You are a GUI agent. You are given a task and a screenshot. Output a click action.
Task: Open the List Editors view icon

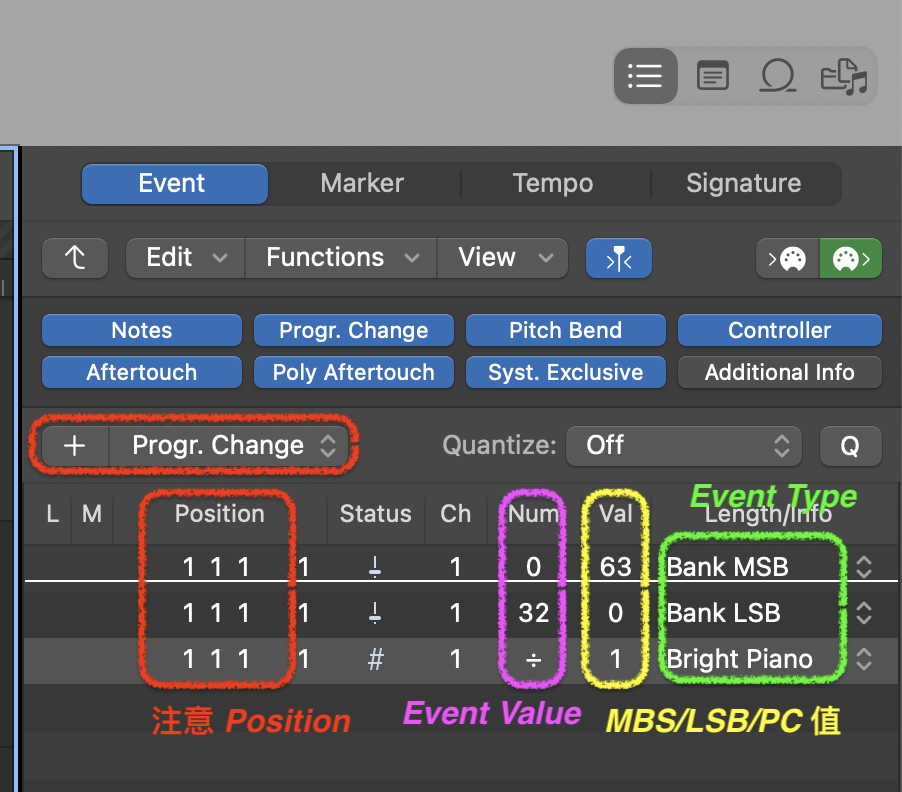[645, 76]
